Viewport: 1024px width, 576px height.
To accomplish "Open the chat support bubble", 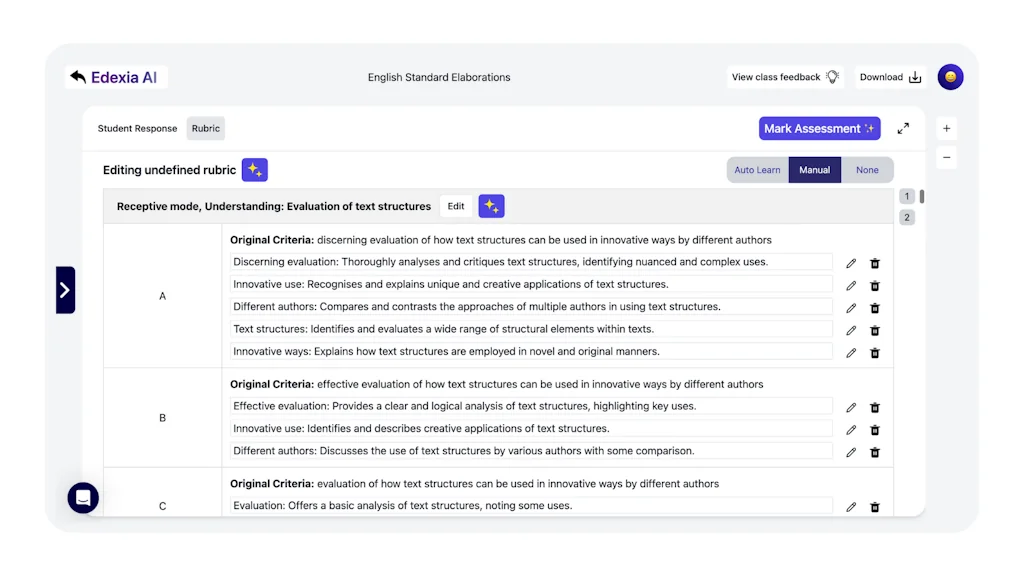I will tap(83, 498).
